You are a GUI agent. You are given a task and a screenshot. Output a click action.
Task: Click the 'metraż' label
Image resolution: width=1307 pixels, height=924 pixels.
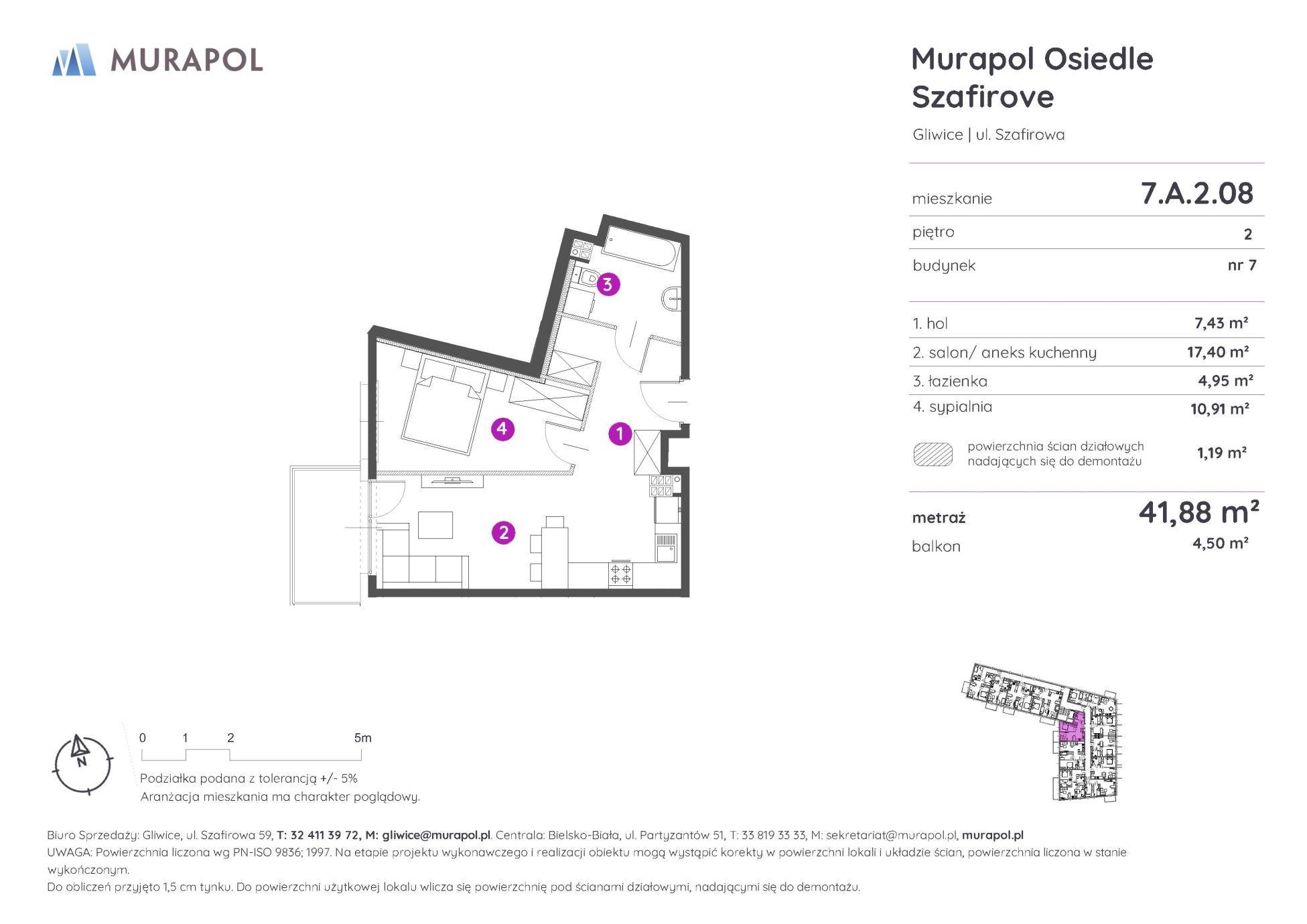pos(939,518)
